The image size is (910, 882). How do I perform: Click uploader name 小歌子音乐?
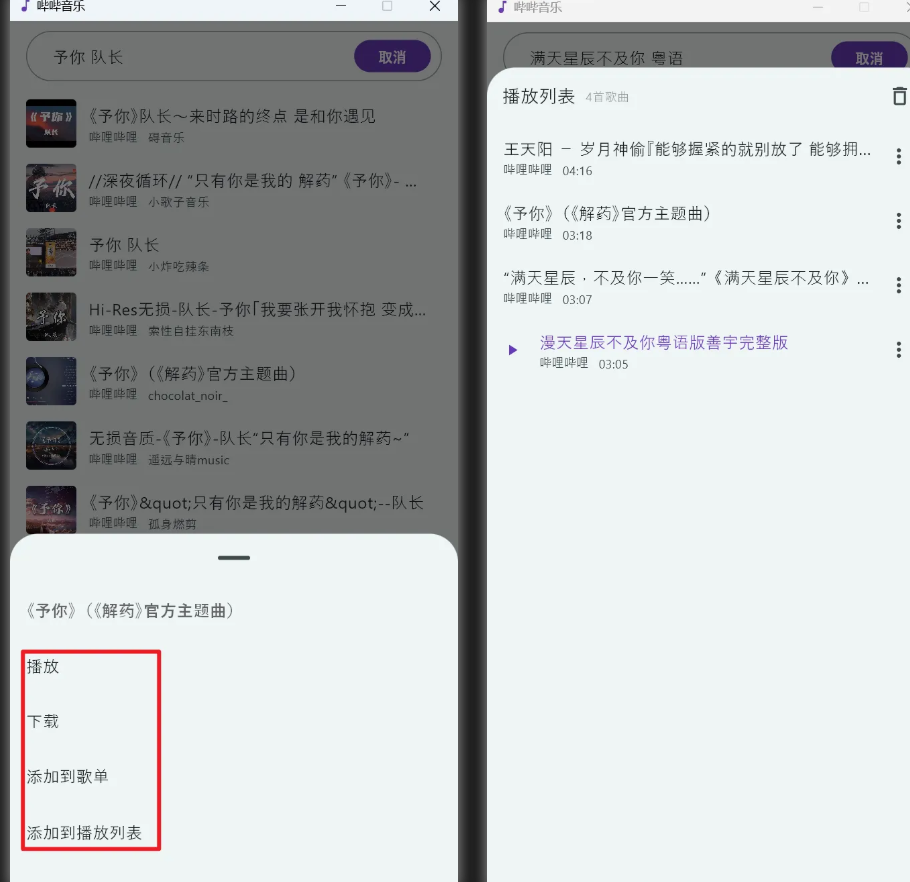[178, 202]
